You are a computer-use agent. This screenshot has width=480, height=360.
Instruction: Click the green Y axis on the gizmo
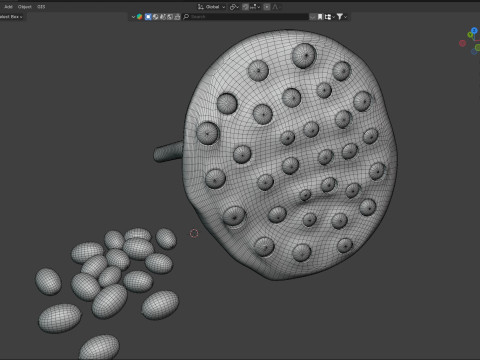click(470, 35)
